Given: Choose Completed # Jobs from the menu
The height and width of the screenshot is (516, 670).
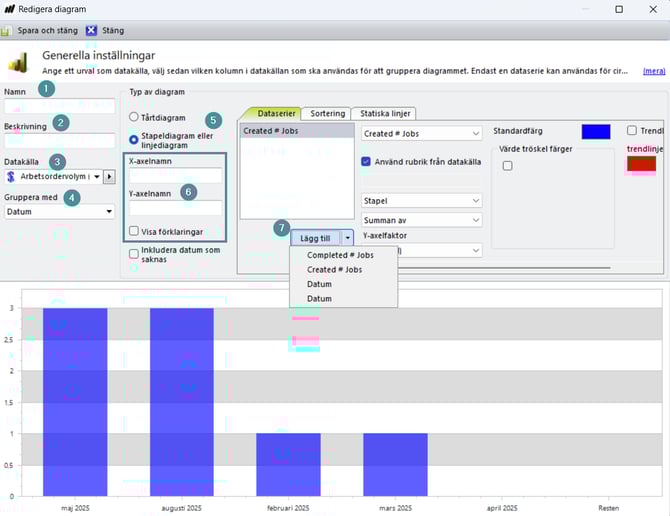Looking at the screenshot, I should [340, 255].
